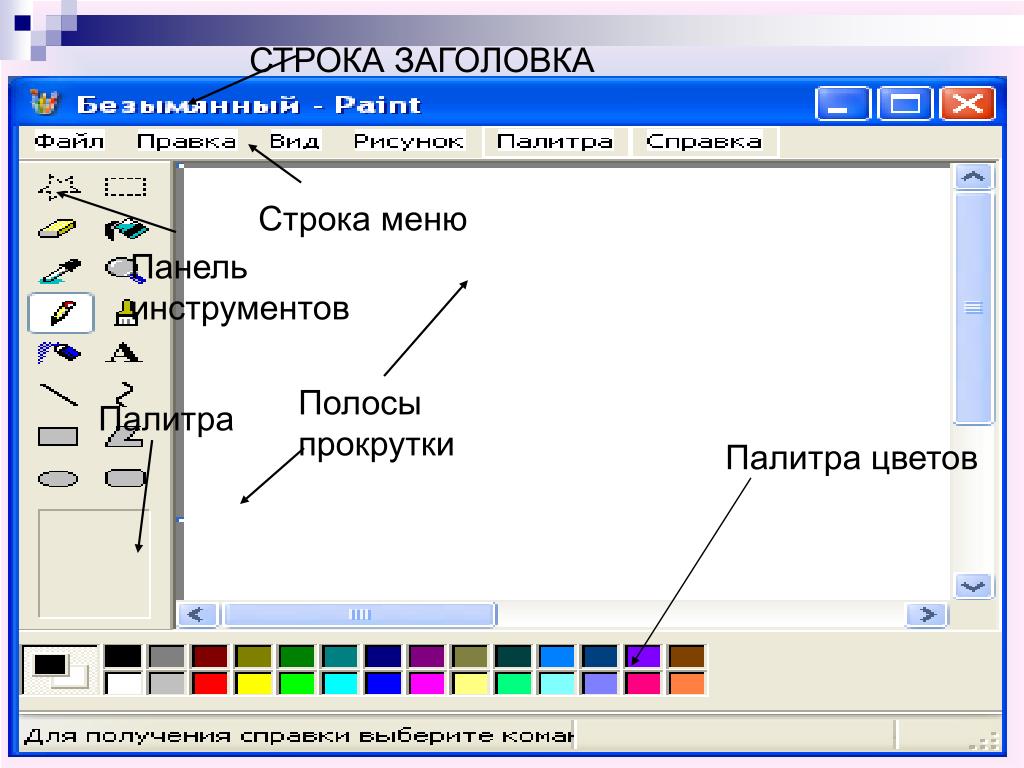Select the Curve tool
This screenshot has width=1024, height=768.
pyautogui.click(x=124, y=394)
